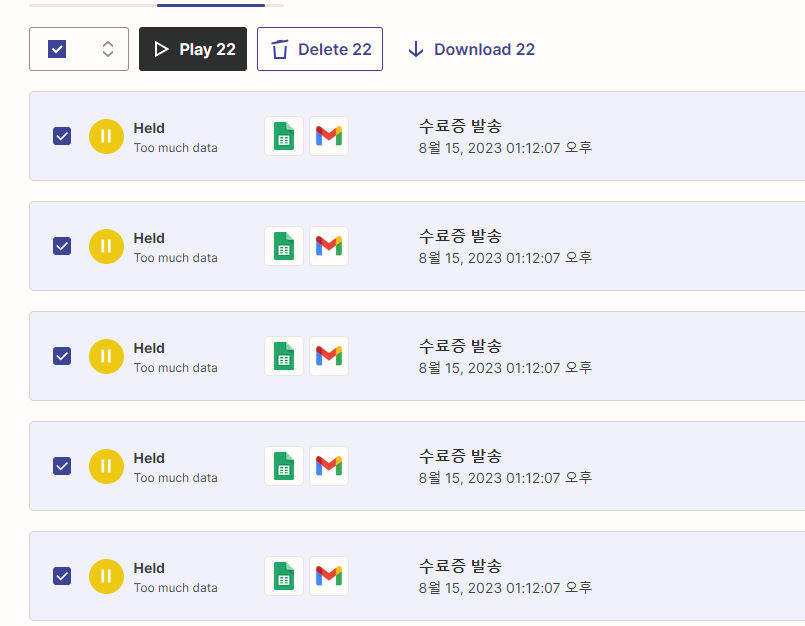This screenshot has width=805, height=626.
Task: Click the Google Sheets icon in the last row
Action: [x=286, y=576]
